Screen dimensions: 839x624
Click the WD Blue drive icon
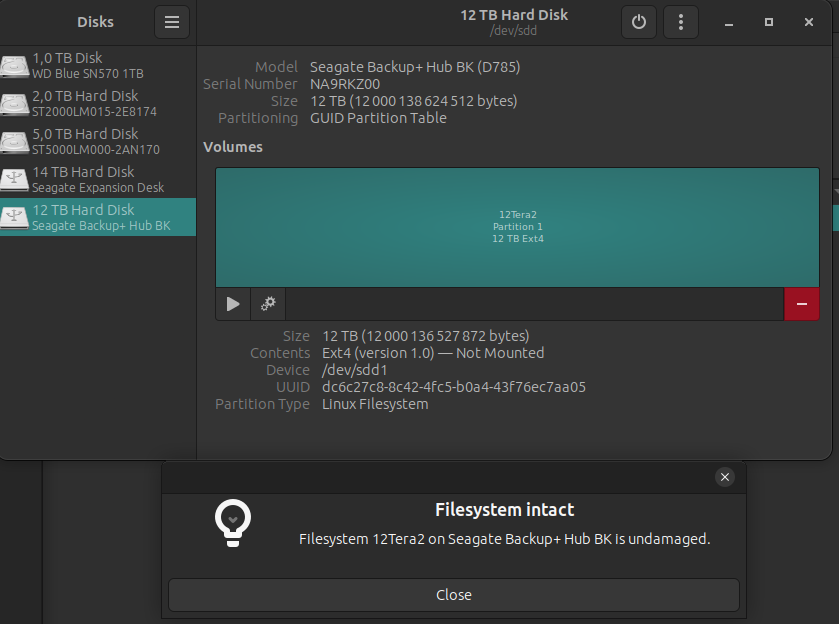(14, 66)
